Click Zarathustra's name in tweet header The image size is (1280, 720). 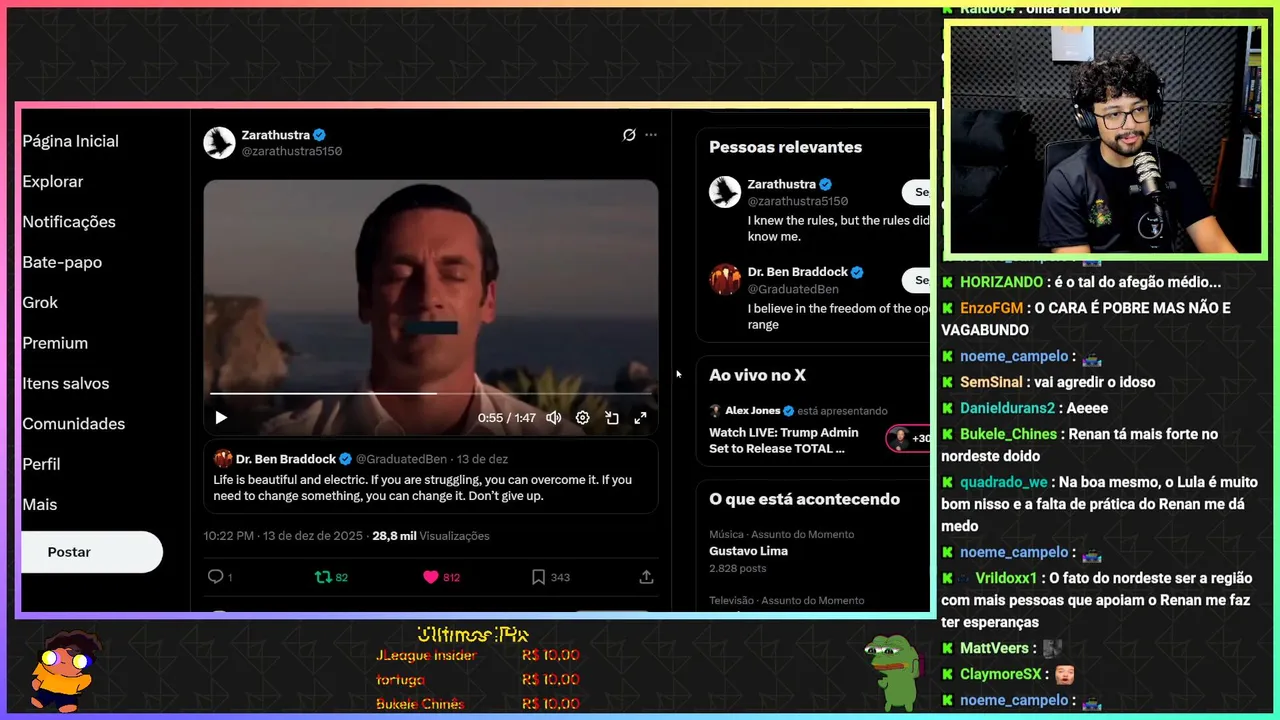coord(275,135)
